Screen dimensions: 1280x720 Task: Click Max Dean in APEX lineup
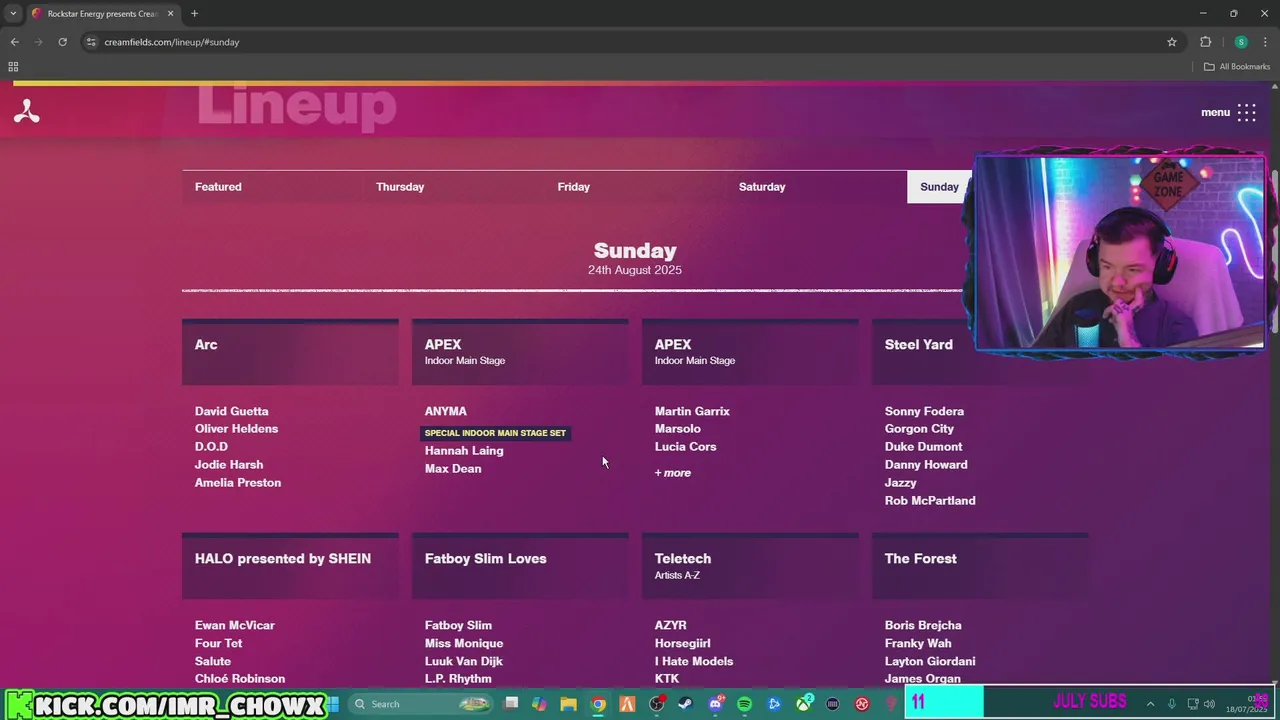453,469
